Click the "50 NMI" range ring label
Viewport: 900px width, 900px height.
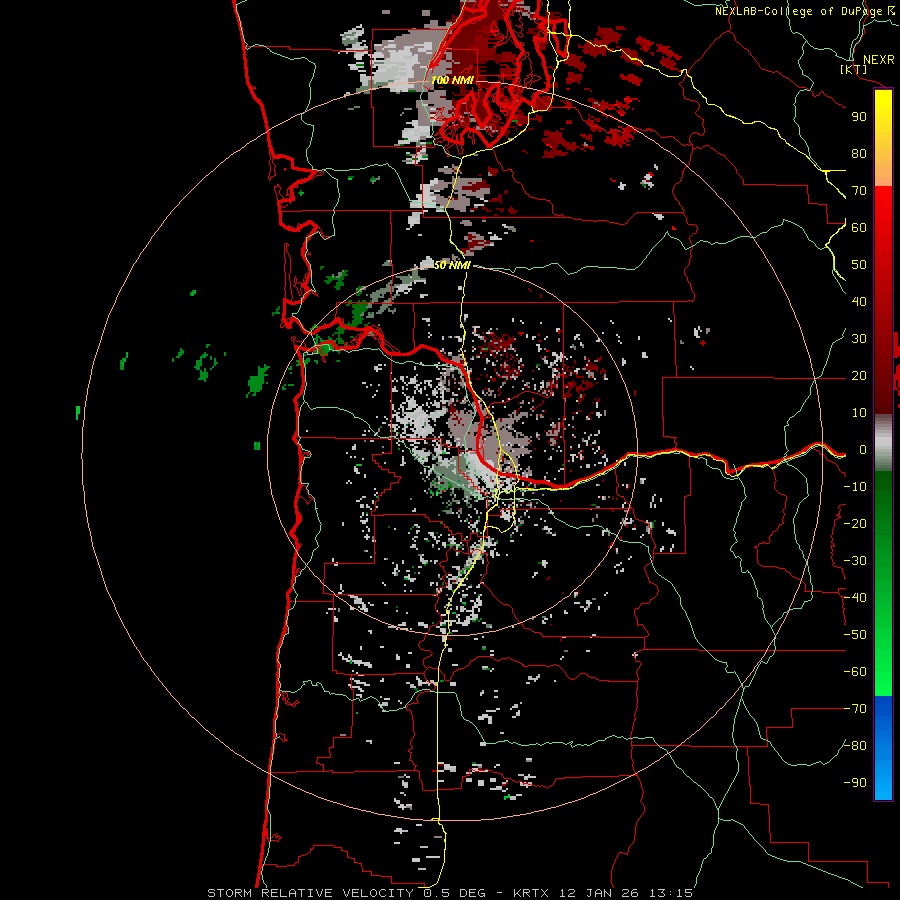click(x=452, y=265)
